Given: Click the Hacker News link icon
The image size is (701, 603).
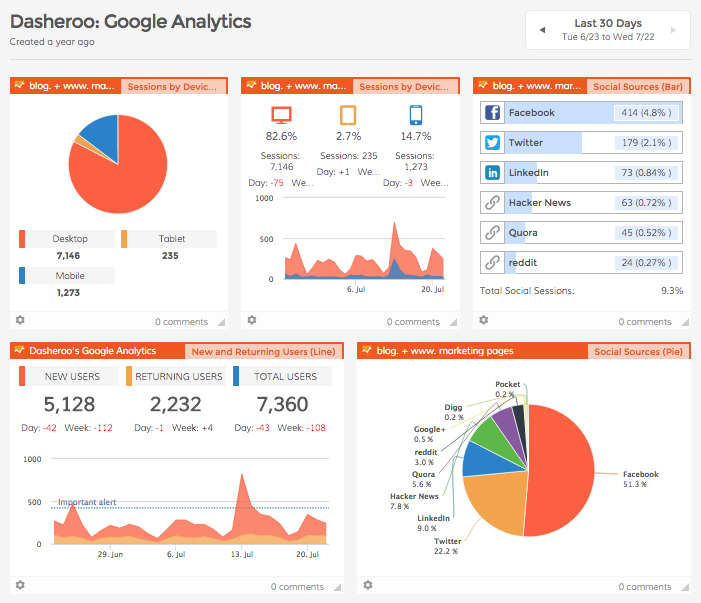Looking at the screenshot, I should (493, 203).
